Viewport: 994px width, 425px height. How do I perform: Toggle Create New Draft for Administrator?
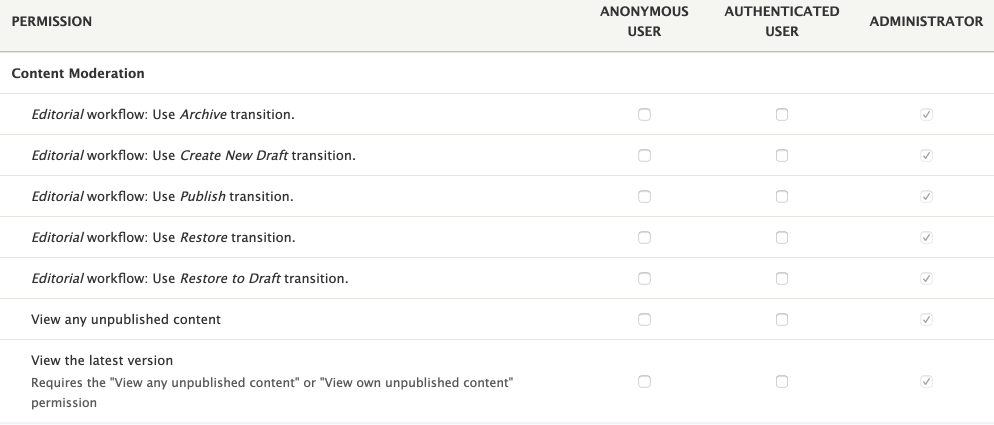[x=926, y=156]
